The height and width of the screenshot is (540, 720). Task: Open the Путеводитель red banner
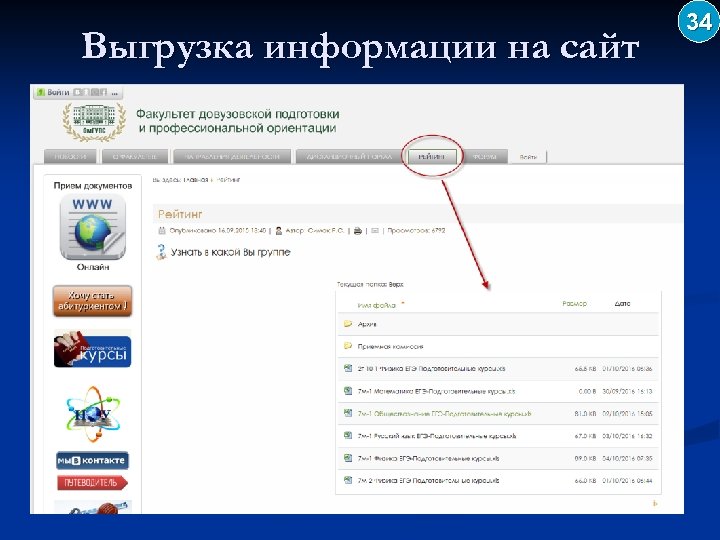(x=92, y=483)
